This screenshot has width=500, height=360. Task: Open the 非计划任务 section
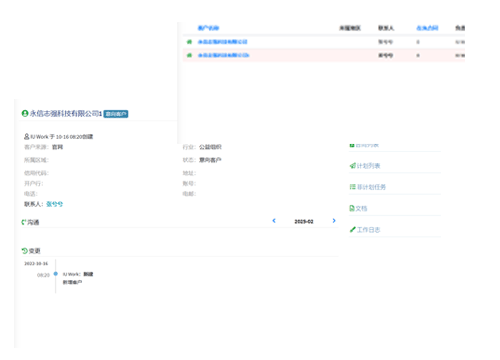[371, 187]
